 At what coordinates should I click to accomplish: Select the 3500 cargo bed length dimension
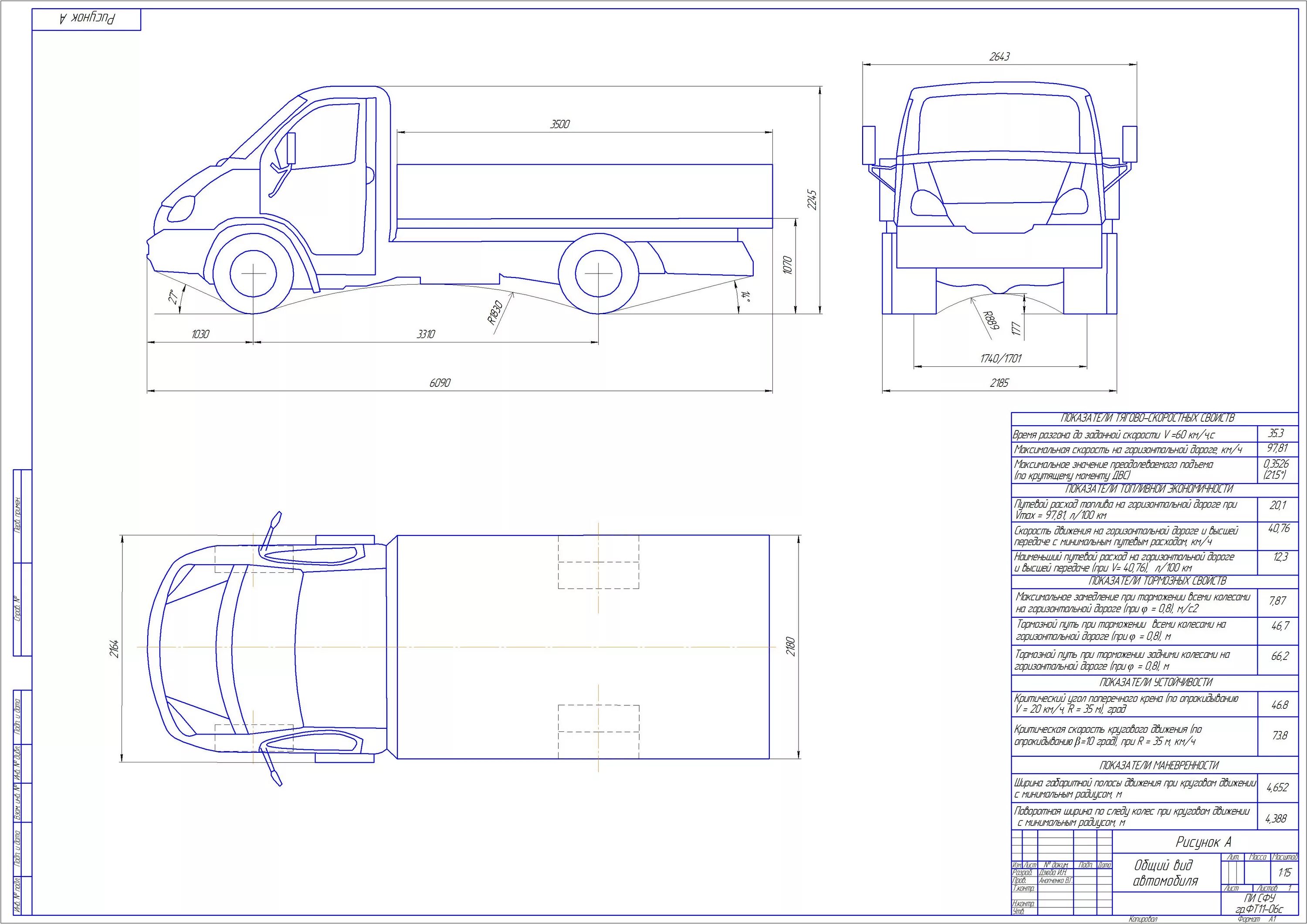pos(559,125)
